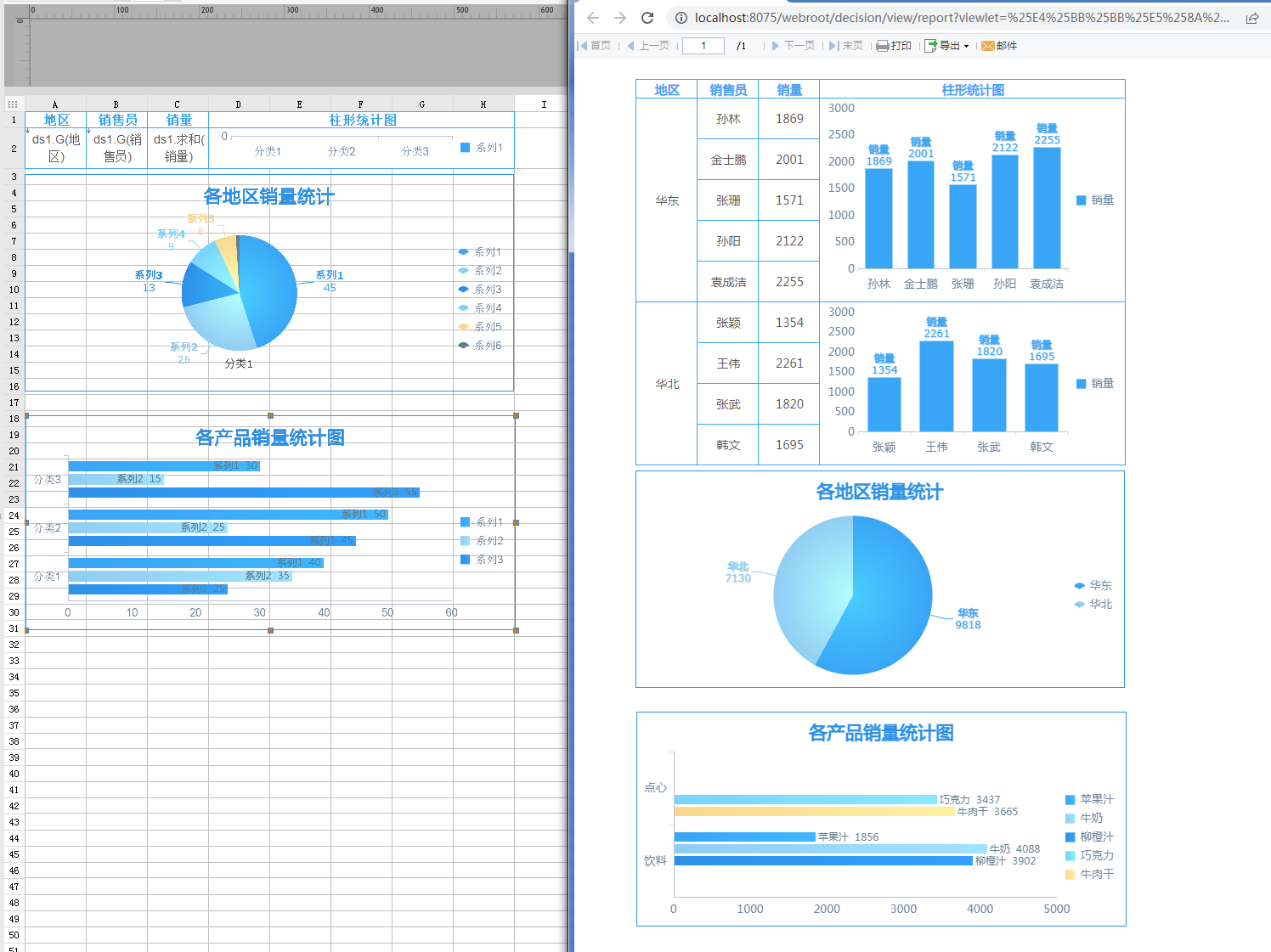Select designer cell A1 labeled 地区
This screenshot has width=1271, height=952.
(x=56, y=120)
